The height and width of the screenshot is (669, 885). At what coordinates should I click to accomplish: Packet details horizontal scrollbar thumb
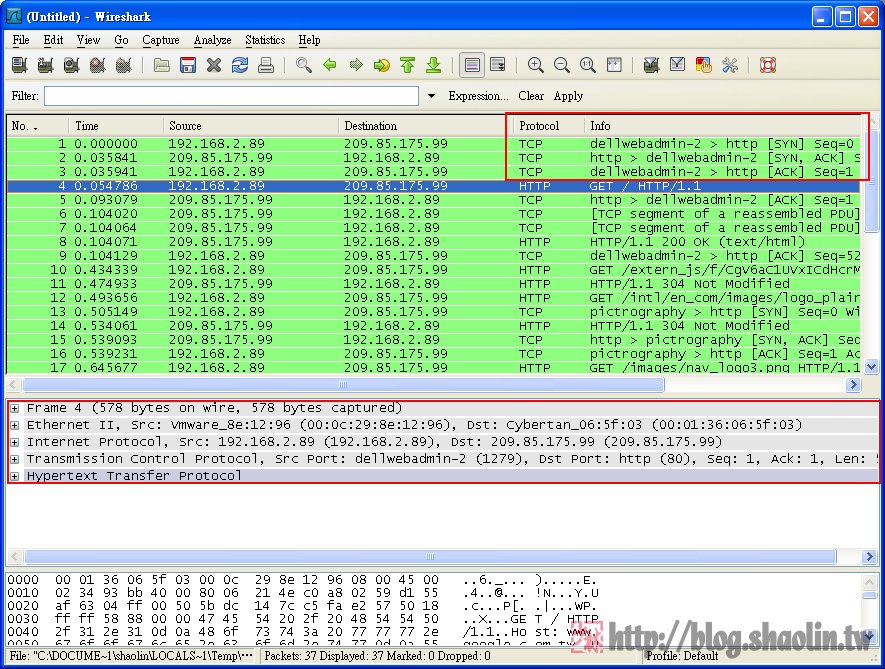point(430,557)
